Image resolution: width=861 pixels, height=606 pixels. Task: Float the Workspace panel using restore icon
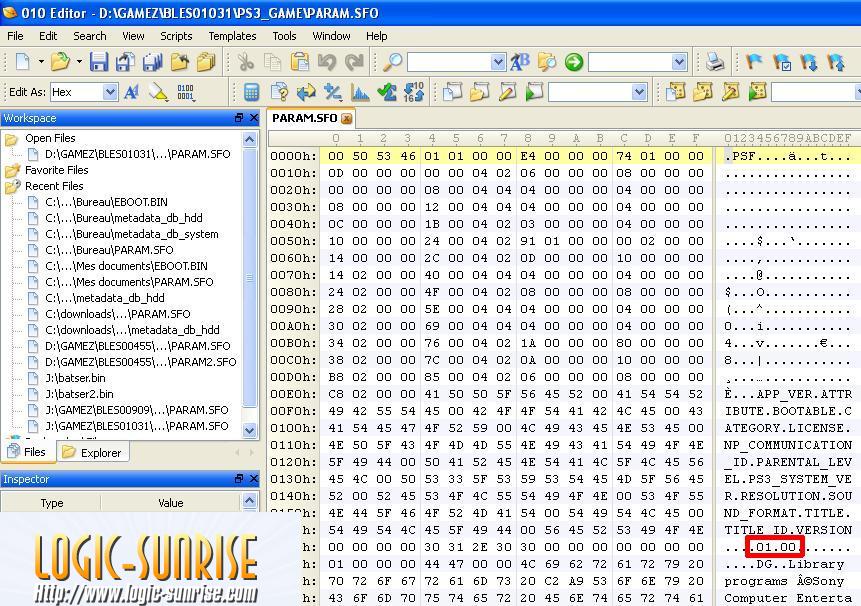pyautogui.click(x=239, y=118)
